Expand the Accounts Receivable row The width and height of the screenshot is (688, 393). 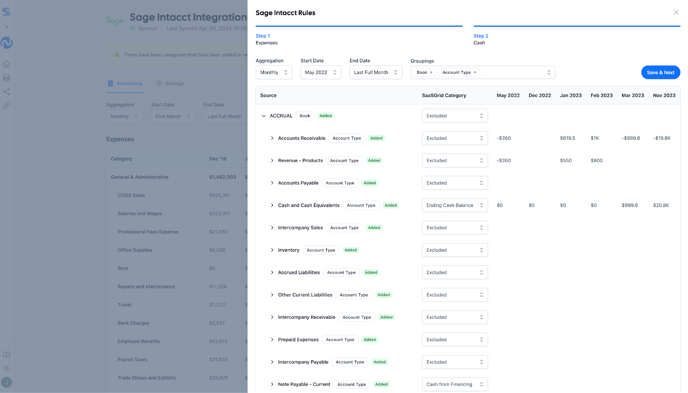[x=272, y=138]
